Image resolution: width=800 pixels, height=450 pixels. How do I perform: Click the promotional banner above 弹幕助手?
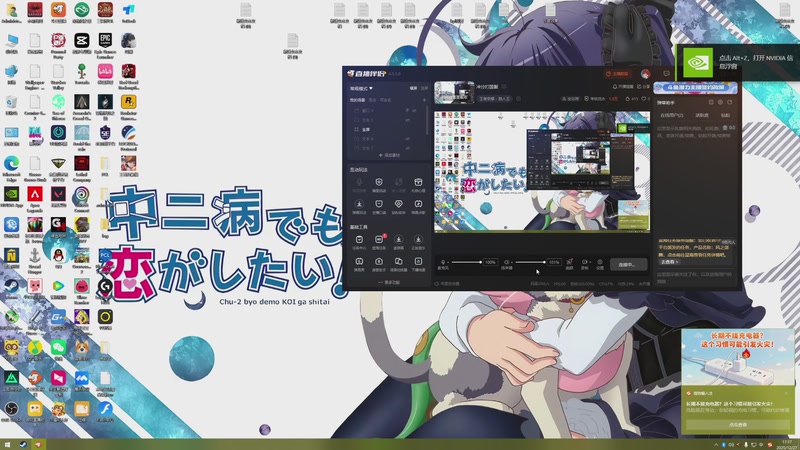(x=695, y=88)
